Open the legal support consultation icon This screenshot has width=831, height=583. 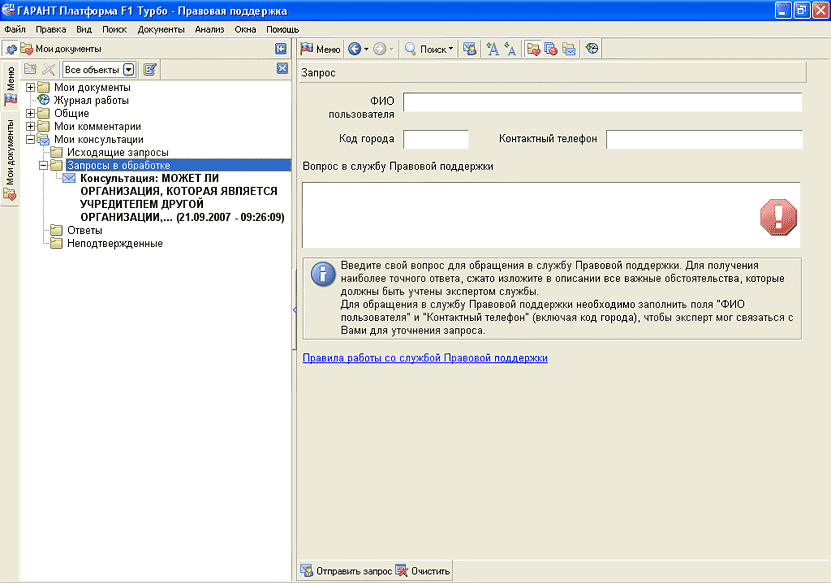(470, 49)
